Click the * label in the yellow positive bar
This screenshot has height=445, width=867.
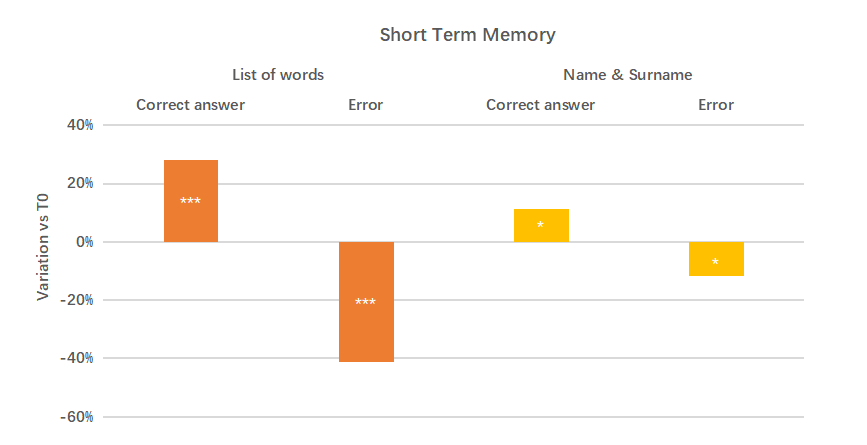541,226
